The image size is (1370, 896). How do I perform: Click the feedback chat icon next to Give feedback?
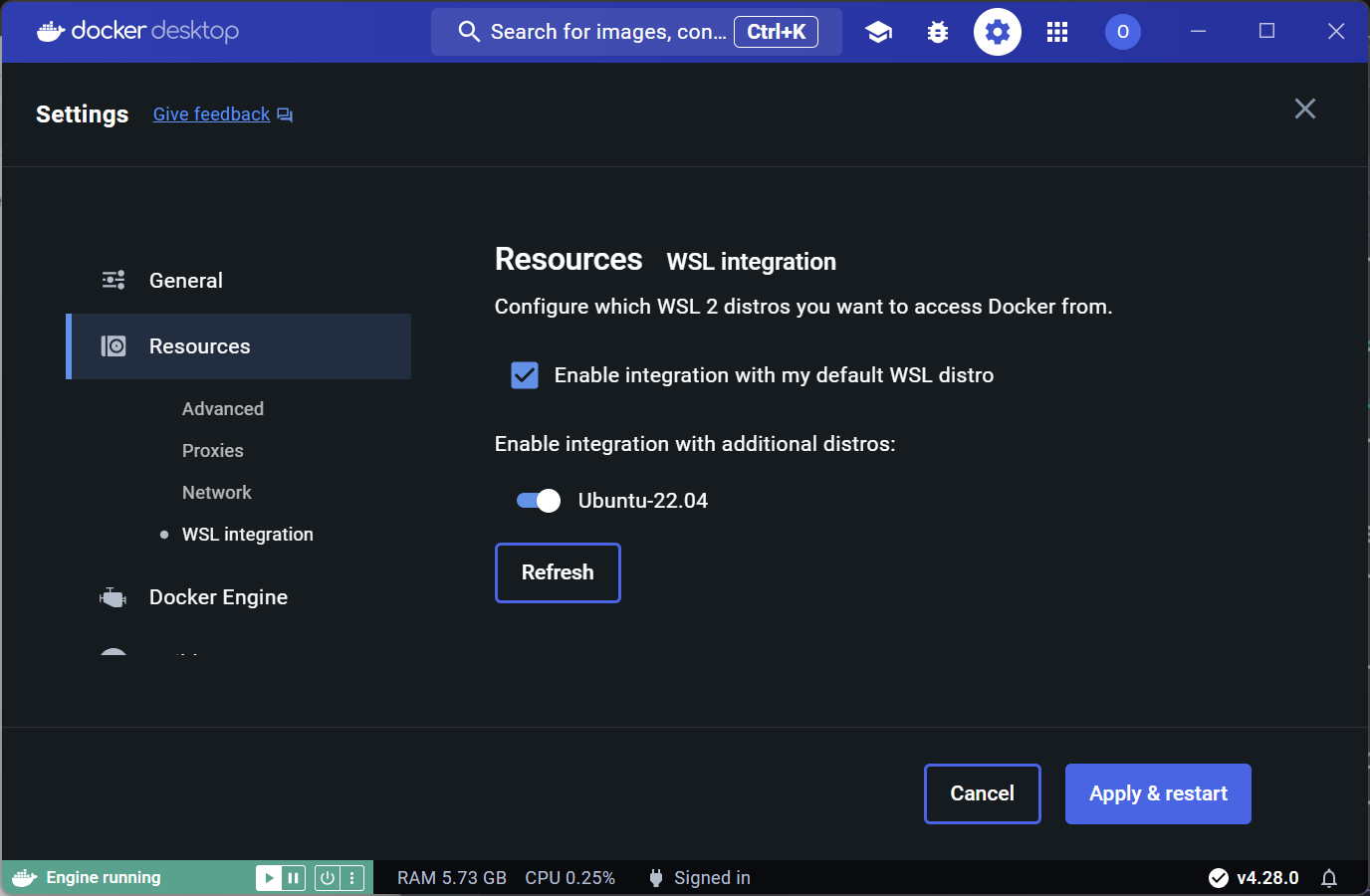[x=285, y=115]
